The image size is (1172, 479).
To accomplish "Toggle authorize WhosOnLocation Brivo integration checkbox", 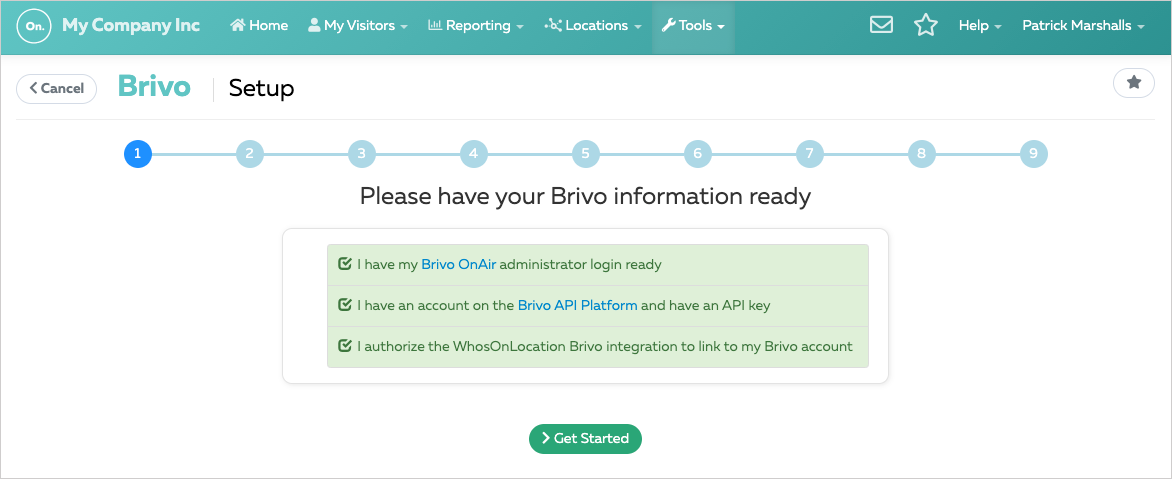I will click(345, 347).
